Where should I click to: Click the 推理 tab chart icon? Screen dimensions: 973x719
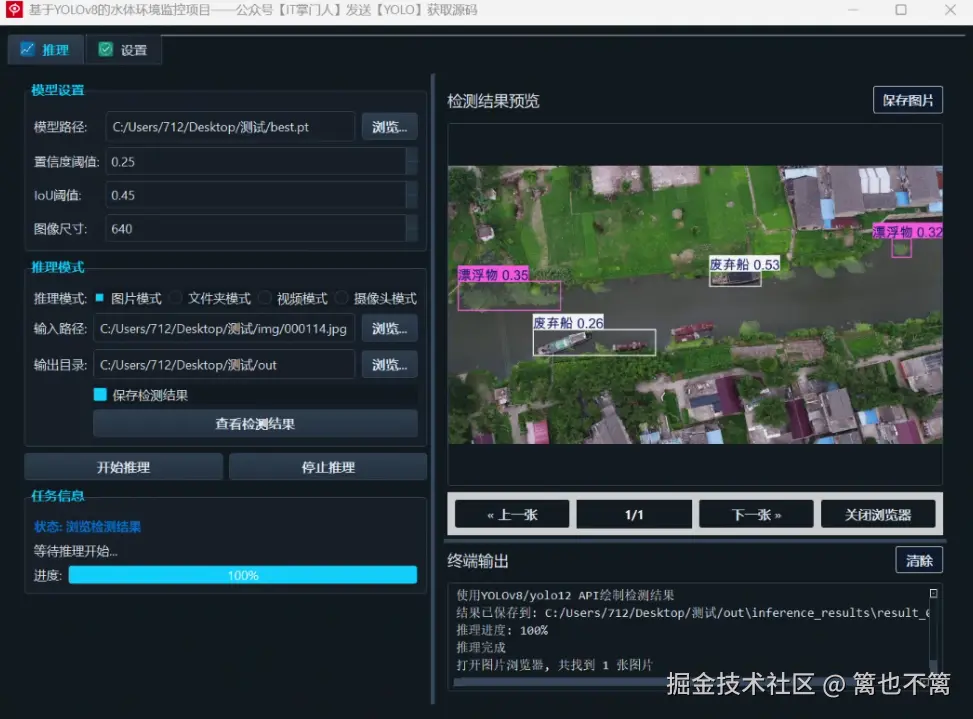coord(27,49)
